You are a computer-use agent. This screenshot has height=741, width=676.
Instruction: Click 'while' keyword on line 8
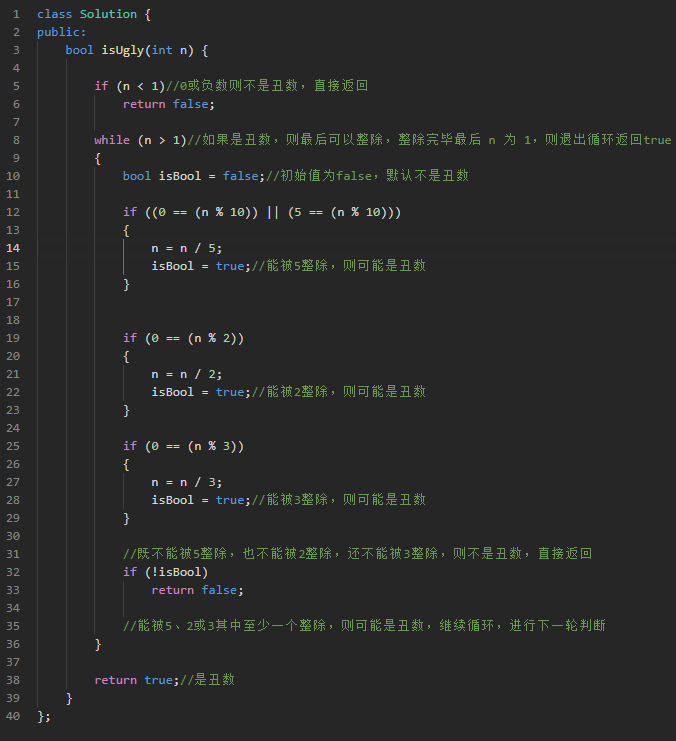[112, 140]
